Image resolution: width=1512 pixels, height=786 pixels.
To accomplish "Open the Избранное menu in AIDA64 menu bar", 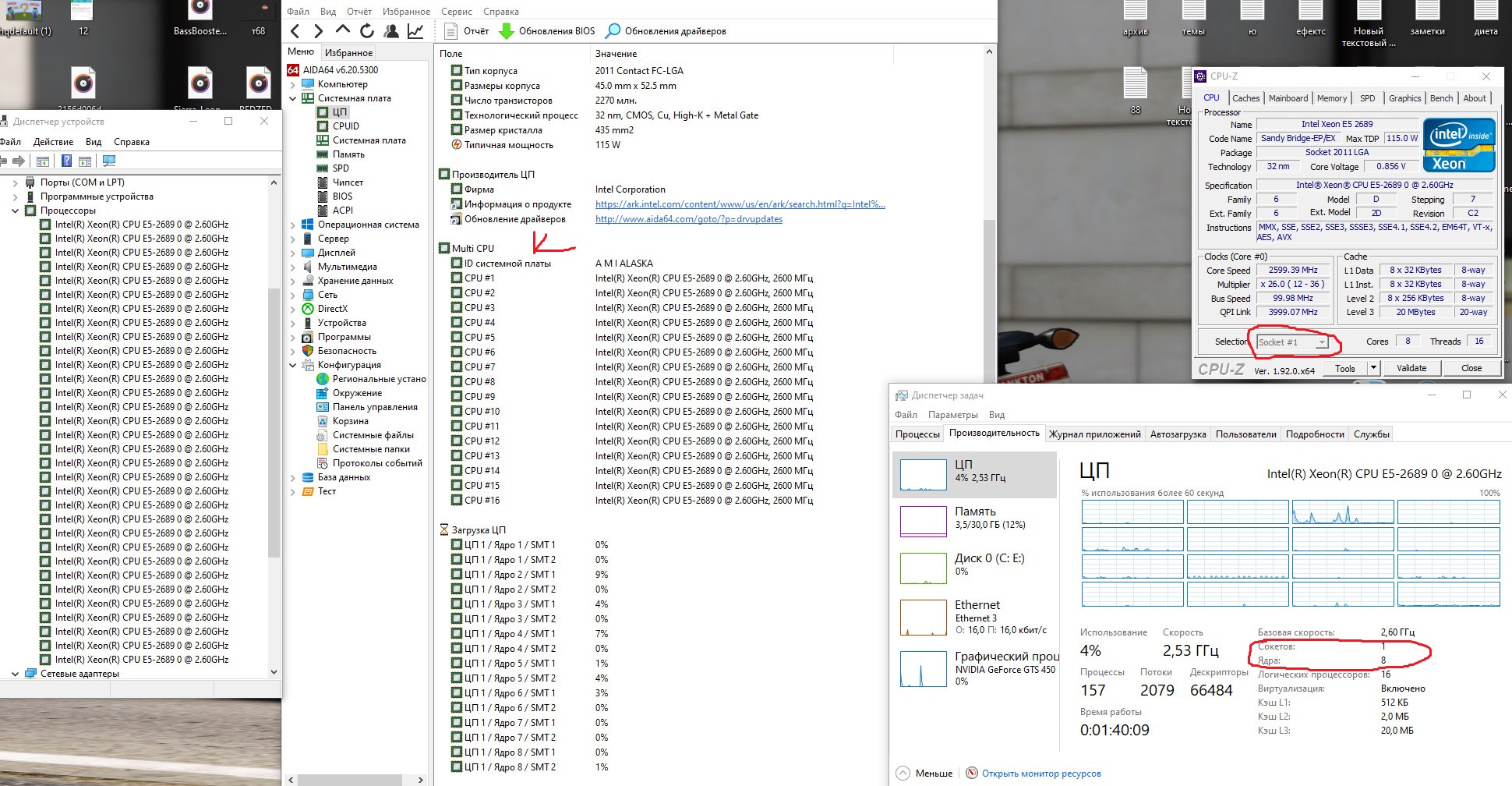I will 406,12.
